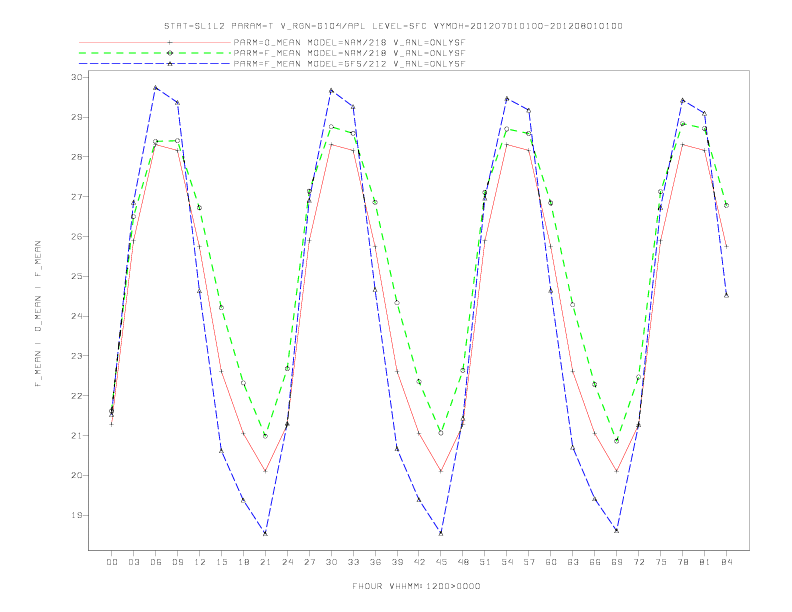
Task: Click the blue GFS triangle peak at hour 78
Action: tap(682, 100)
